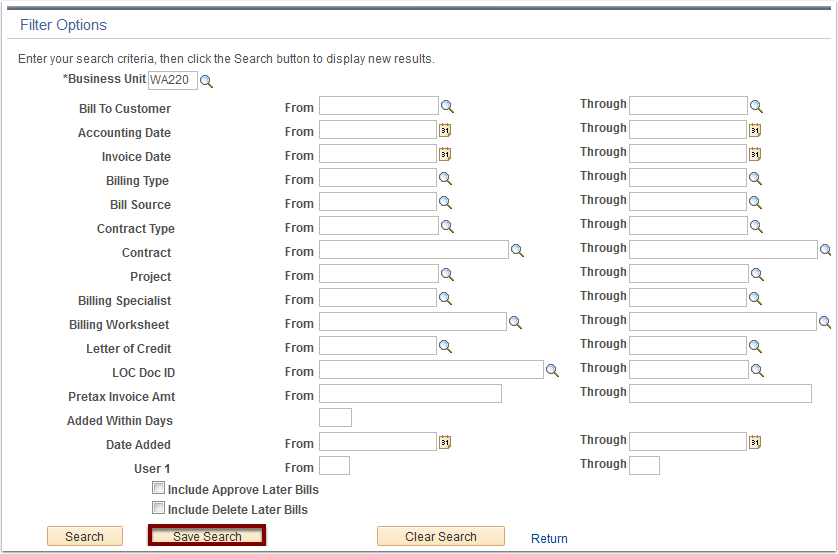Follow the Return link
The image size is (838, 554).
pos(549,539)
